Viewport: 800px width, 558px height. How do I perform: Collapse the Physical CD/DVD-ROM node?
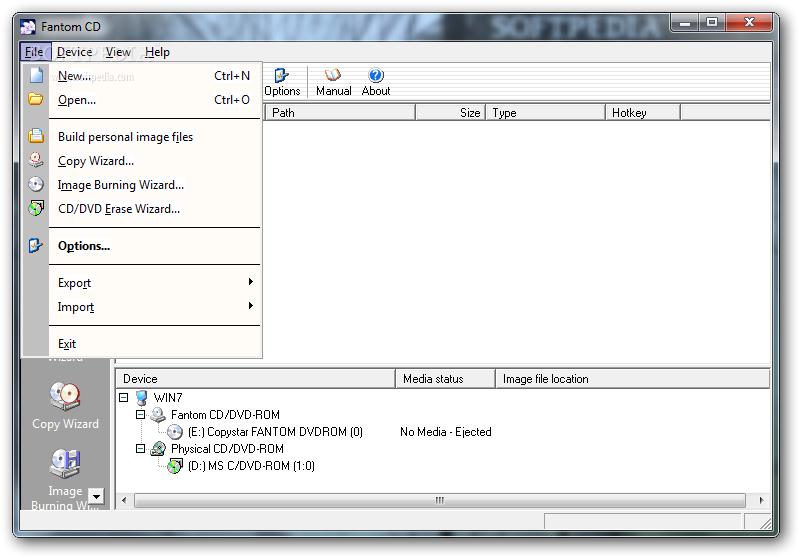pos(140,449)
